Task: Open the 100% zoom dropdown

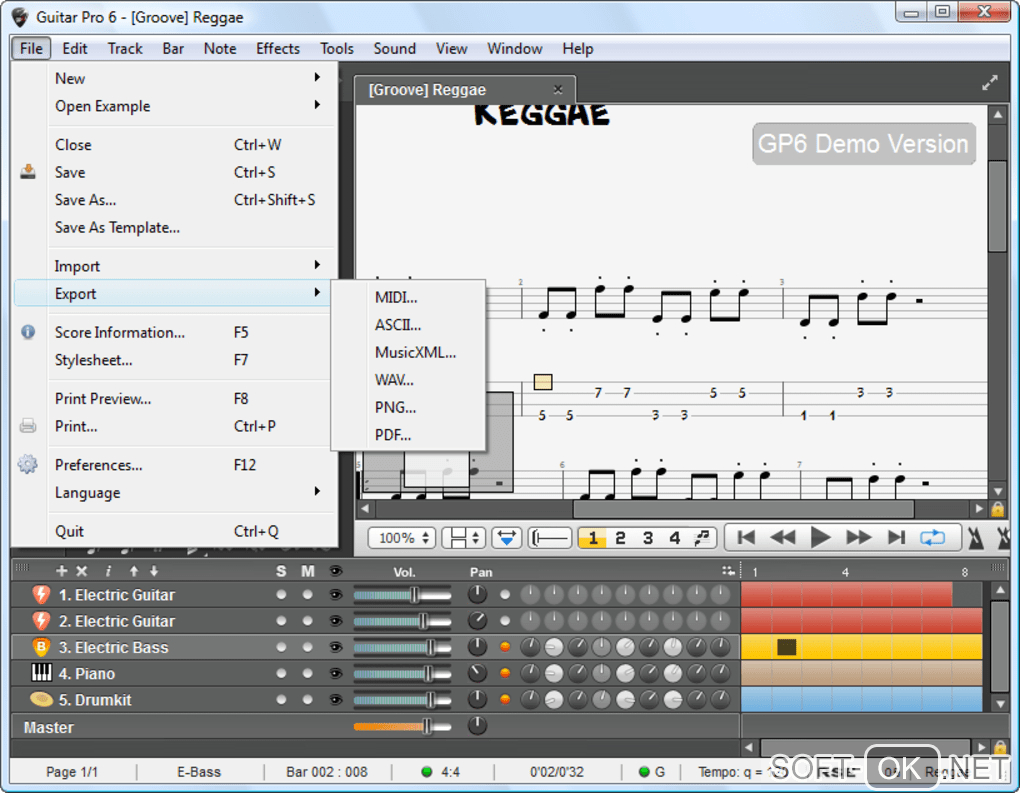Action: (401, 538)
